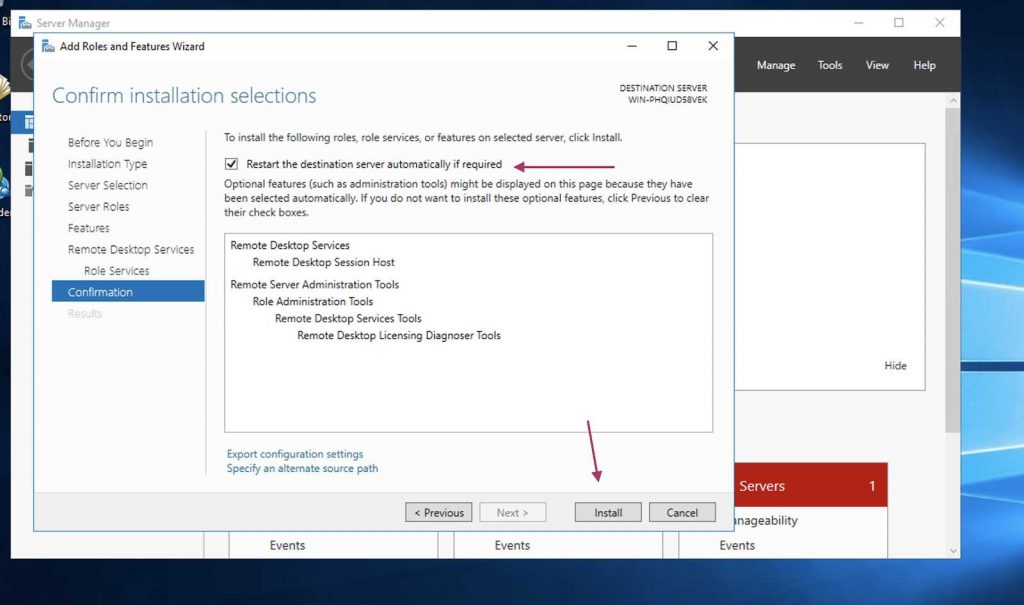The width and height of the screenshot is (1024, 605).
Task: Maximize the Server Manager window
Action: point(898,23)
